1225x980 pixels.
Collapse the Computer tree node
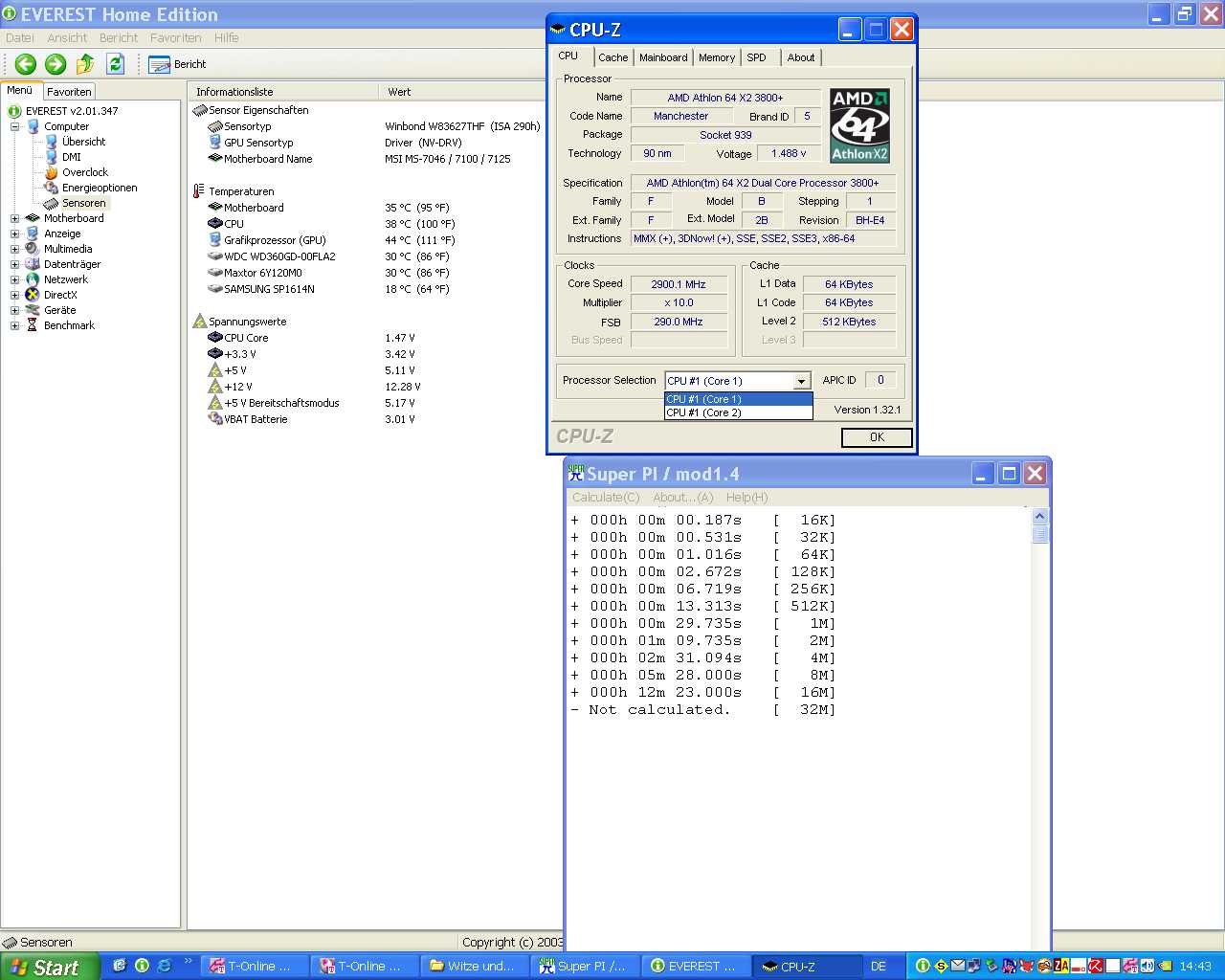[14, 126]
